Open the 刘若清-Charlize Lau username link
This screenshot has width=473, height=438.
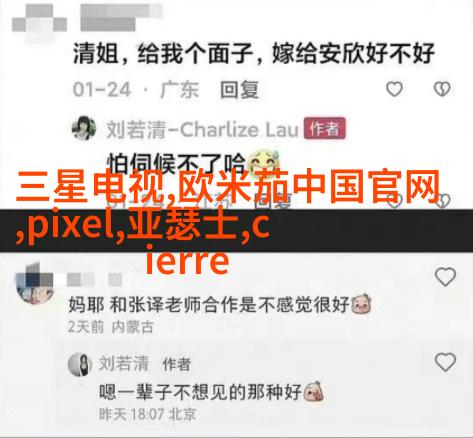(x=202, y=129)
